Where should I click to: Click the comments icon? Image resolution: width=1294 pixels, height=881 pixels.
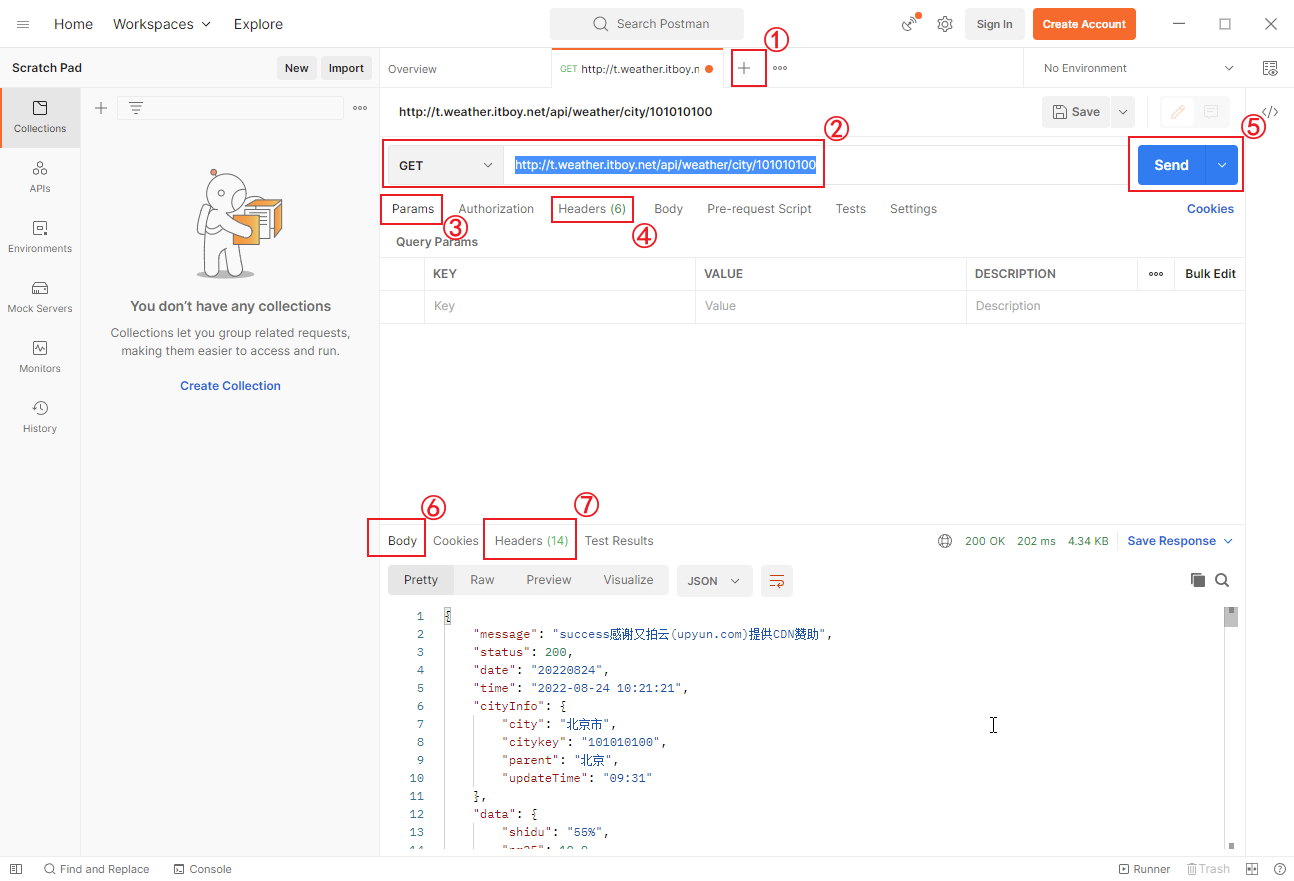1211,112
